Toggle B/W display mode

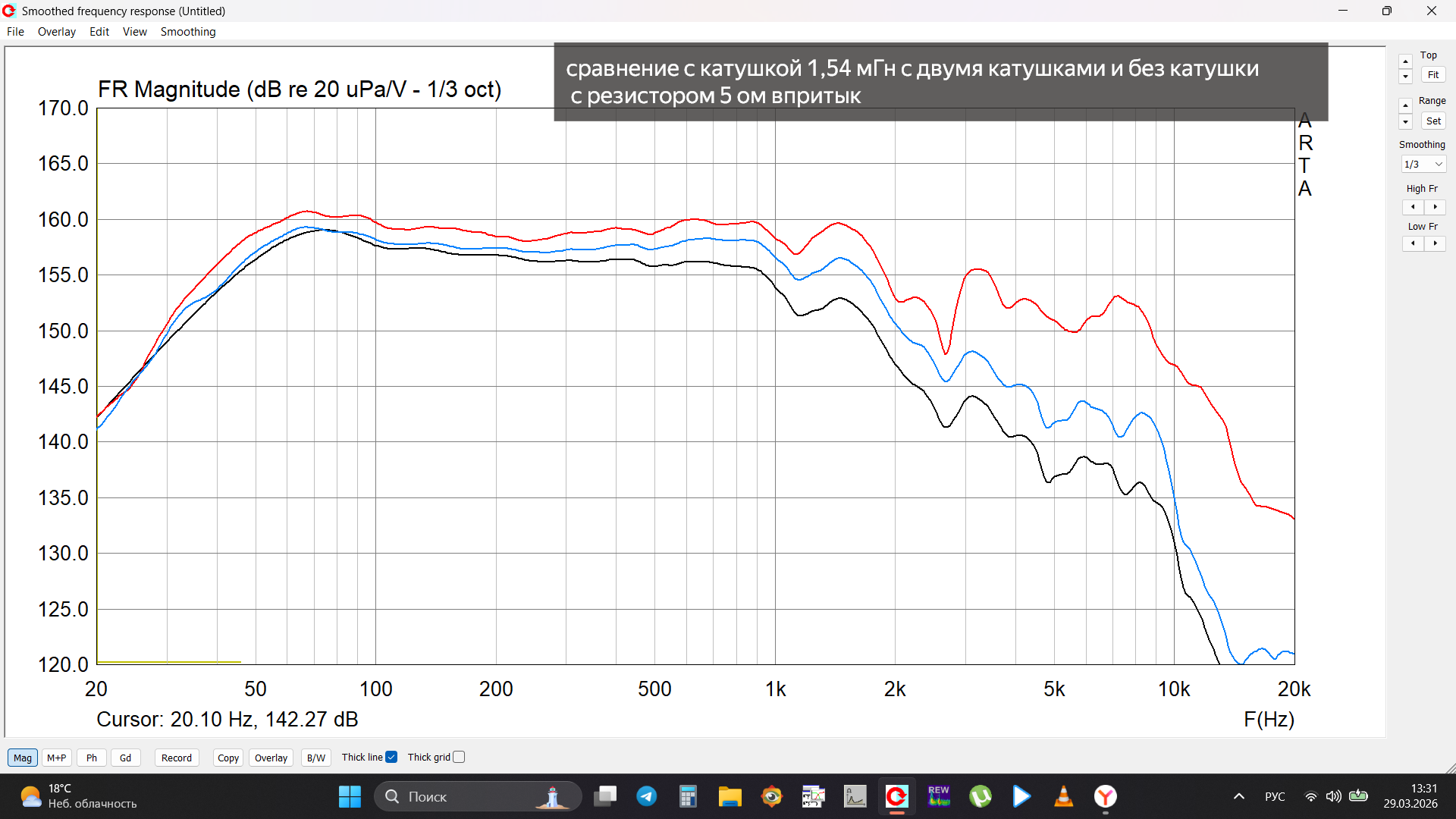point(315,757)
